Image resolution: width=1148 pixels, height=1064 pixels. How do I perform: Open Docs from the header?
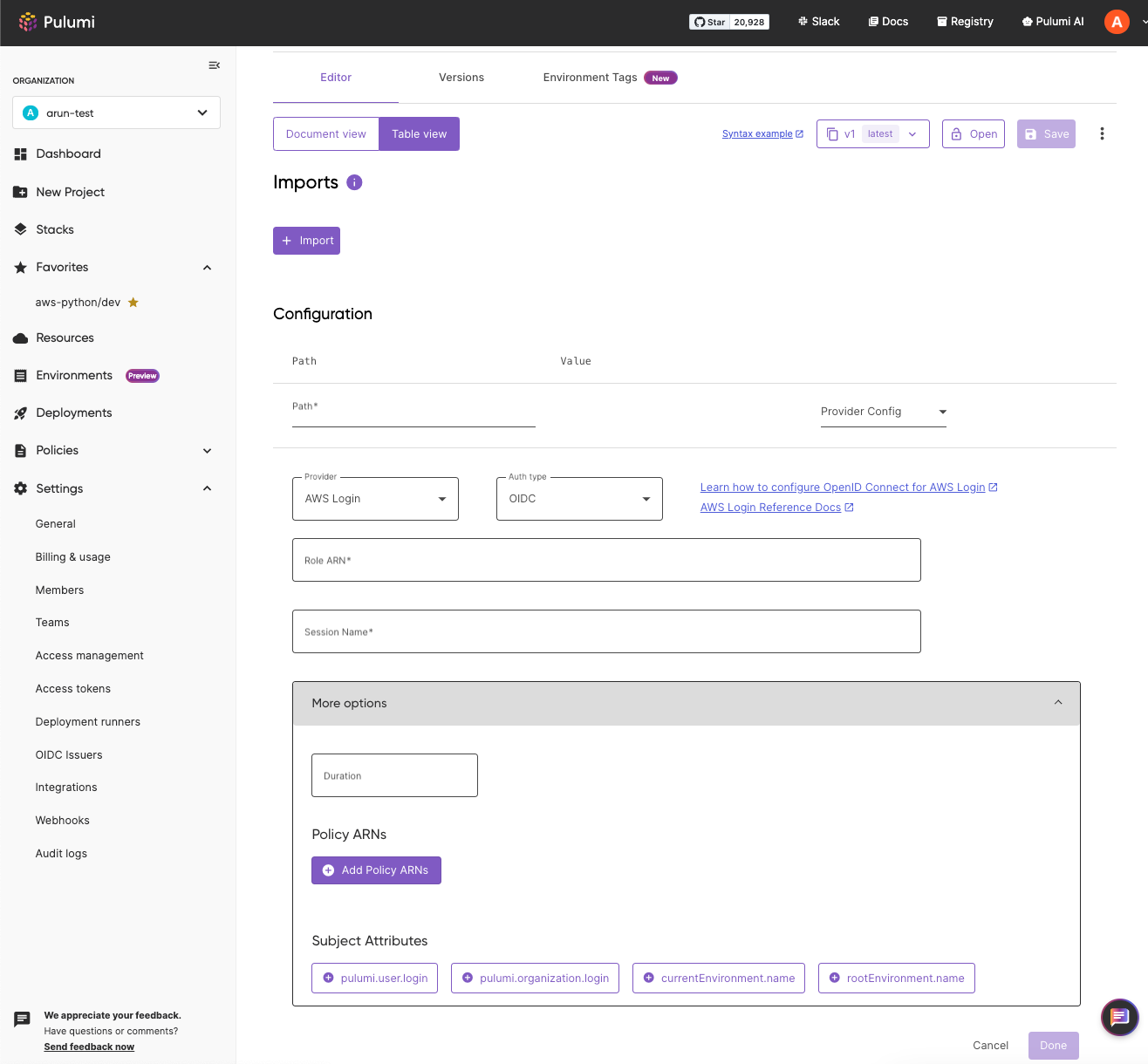tap(888, 22)
